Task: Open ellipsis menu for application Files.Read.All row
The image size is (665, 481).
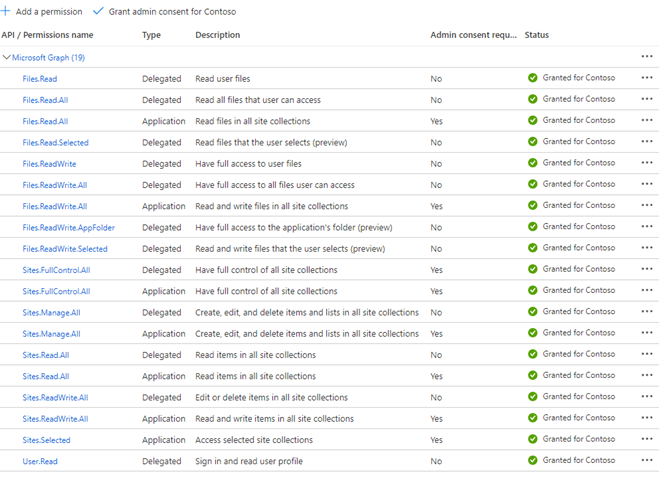Action: point(647,120)
